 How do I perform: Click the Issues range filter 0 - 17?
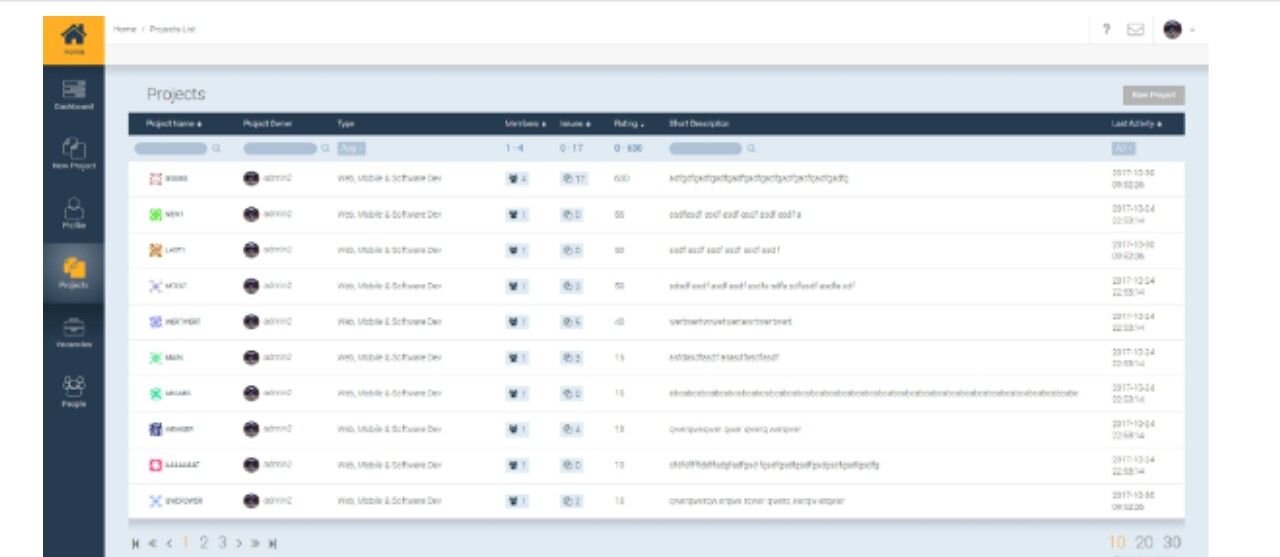[571, 148]
